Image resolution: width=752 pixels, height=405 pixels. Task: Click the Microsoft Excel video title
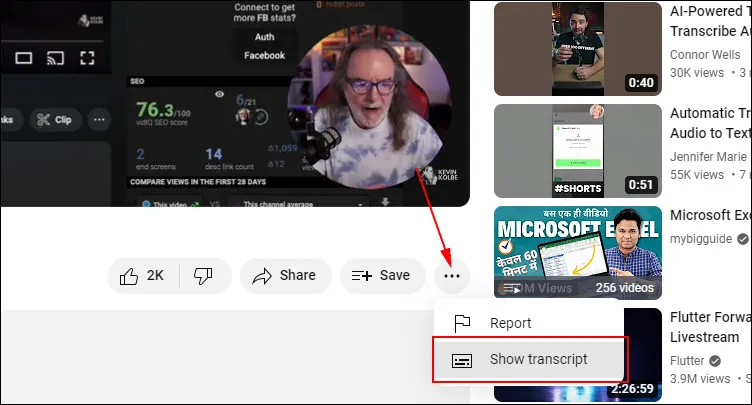coord(711,215)
